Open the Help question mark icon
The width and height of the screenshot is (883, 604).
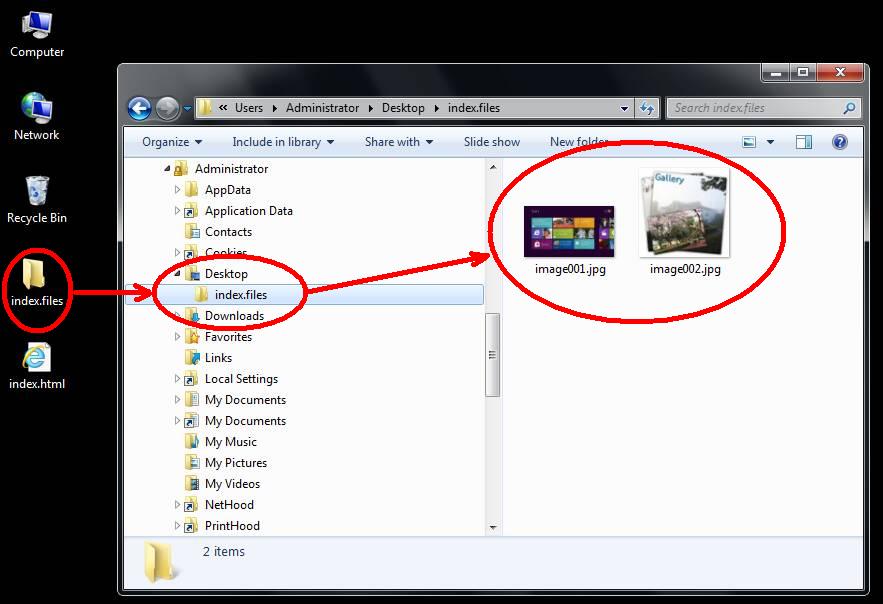(840, 142)
